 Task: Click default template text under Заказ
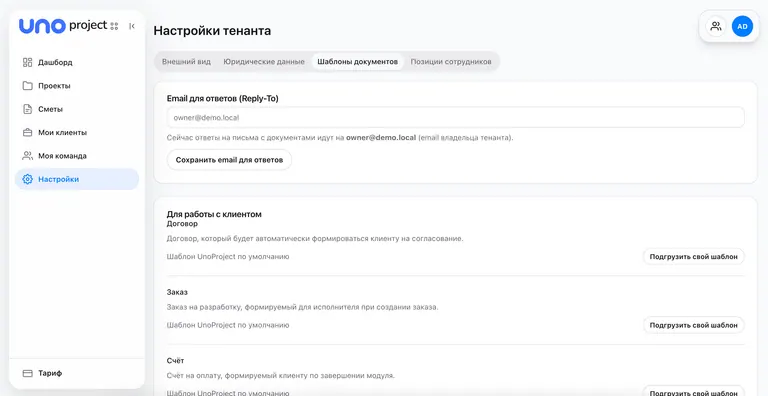228,325
